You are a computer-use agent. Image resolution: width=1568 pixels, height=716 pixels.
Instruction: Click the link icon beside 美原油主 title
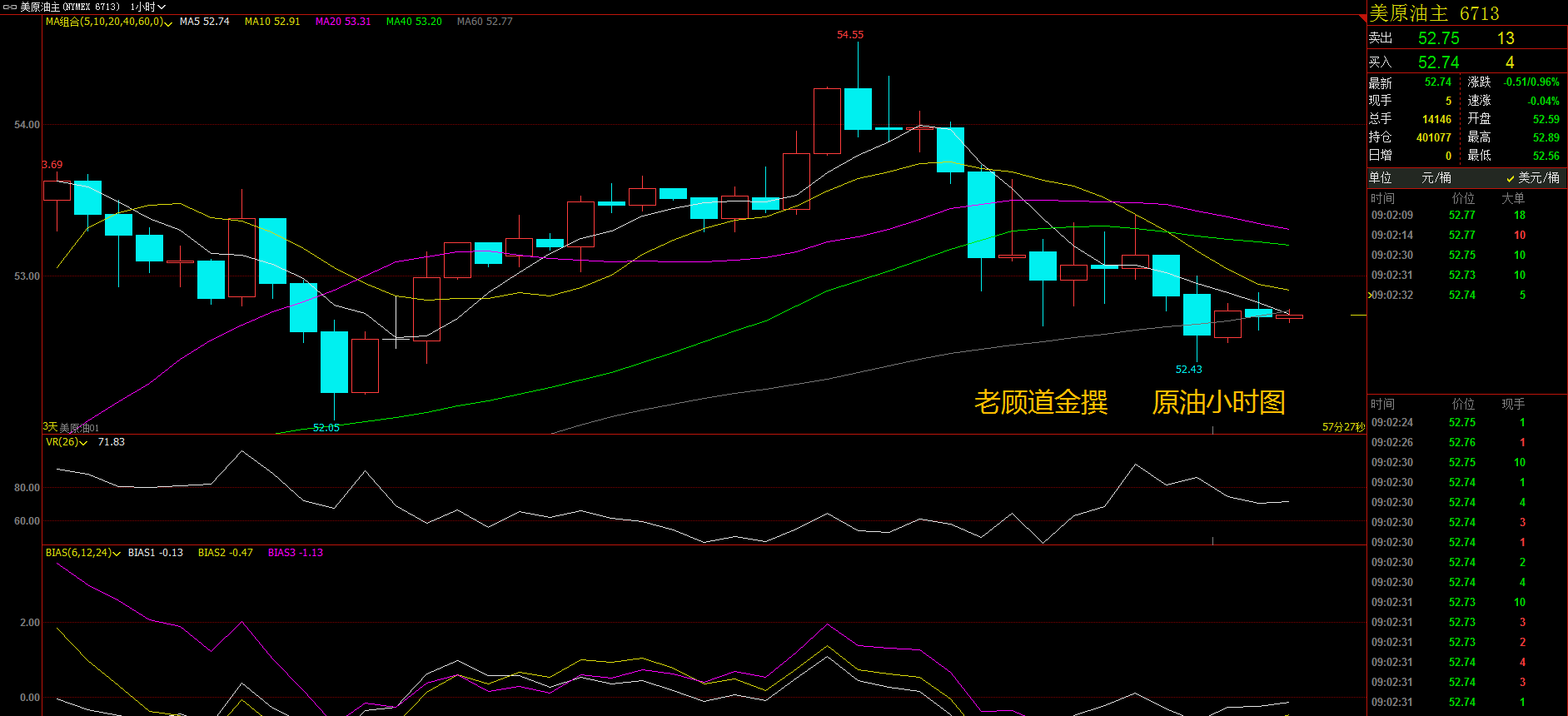pos(10,7)
